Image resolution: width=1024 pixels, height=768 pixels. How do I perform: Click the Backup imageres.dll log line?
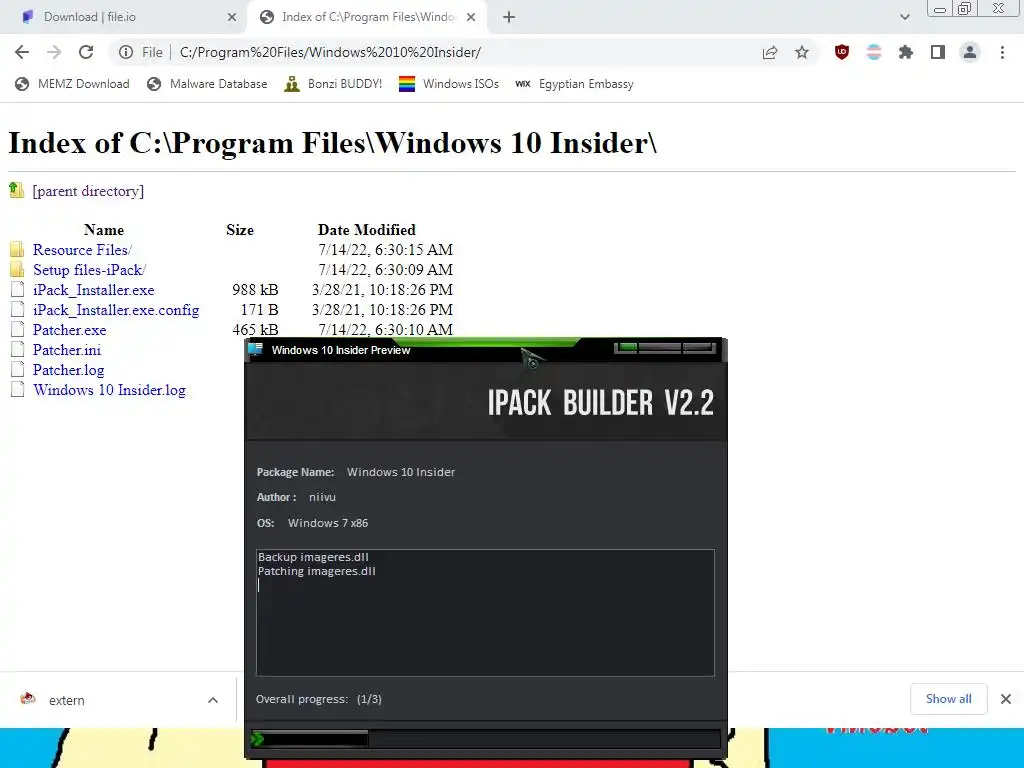pyautogui.click(x=313, y=557)
